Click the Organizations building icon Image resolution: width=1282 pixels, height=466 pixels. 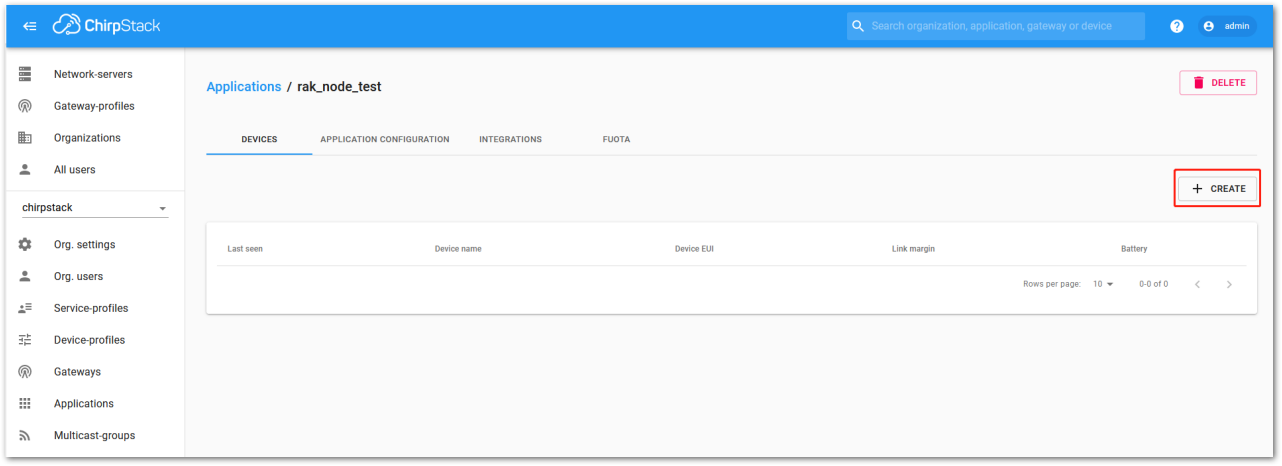click(x=25, y=138)
